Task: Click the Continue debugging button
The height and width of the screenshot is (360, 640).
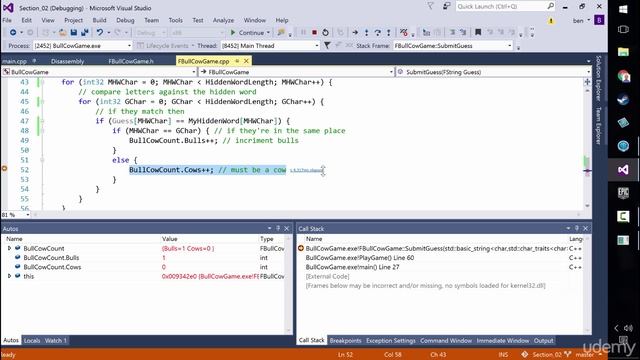Action: tap(248, 33)
